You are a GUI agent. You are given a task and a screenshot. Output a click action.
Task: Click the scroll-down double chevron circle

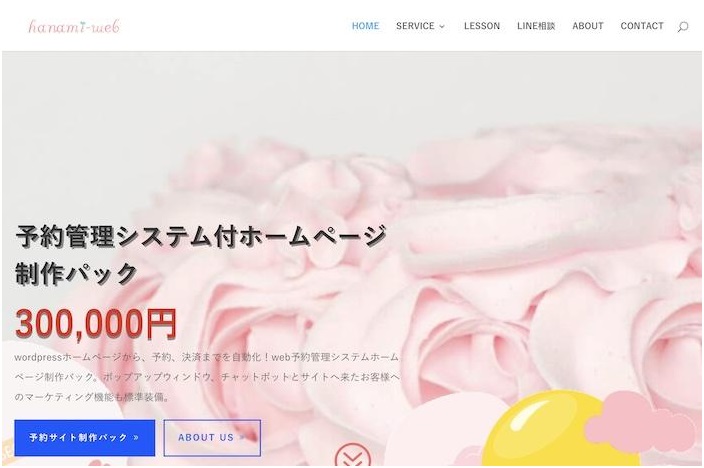[x=353, y=455]
